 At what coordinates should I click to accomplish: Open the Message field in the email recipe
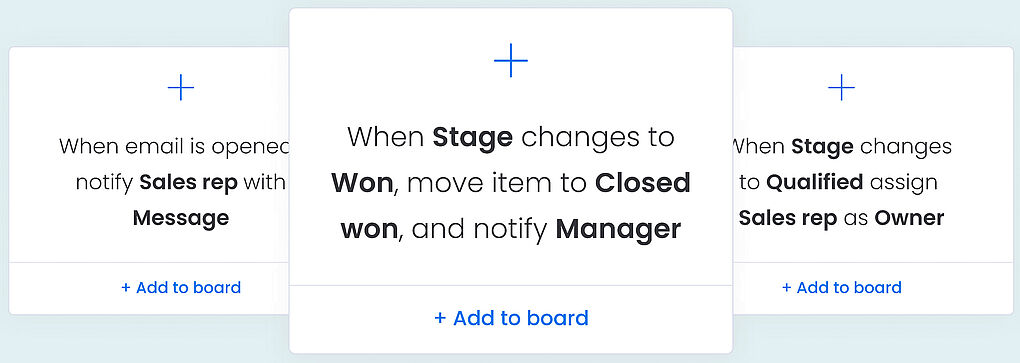coord(181,218)
